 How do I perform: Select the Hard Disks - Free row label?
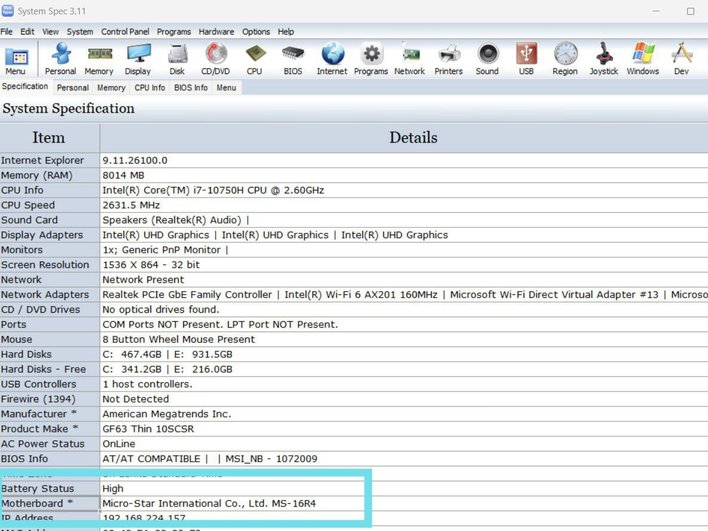point(43,369)
